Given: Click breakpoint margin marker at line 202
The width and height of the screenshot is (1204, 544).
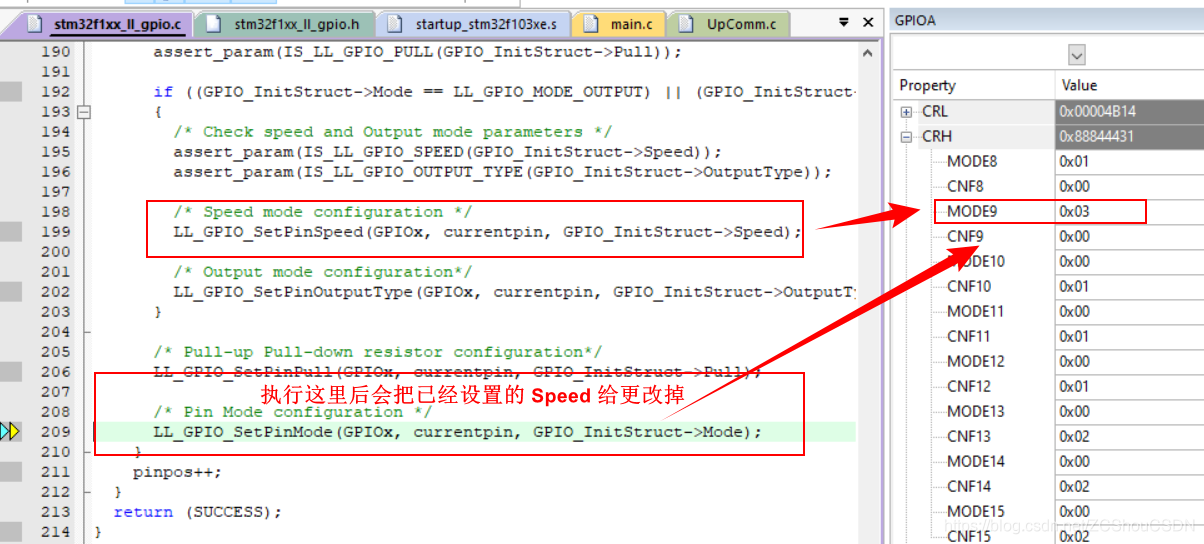Looking at the screenshot, I should [10, 292].
